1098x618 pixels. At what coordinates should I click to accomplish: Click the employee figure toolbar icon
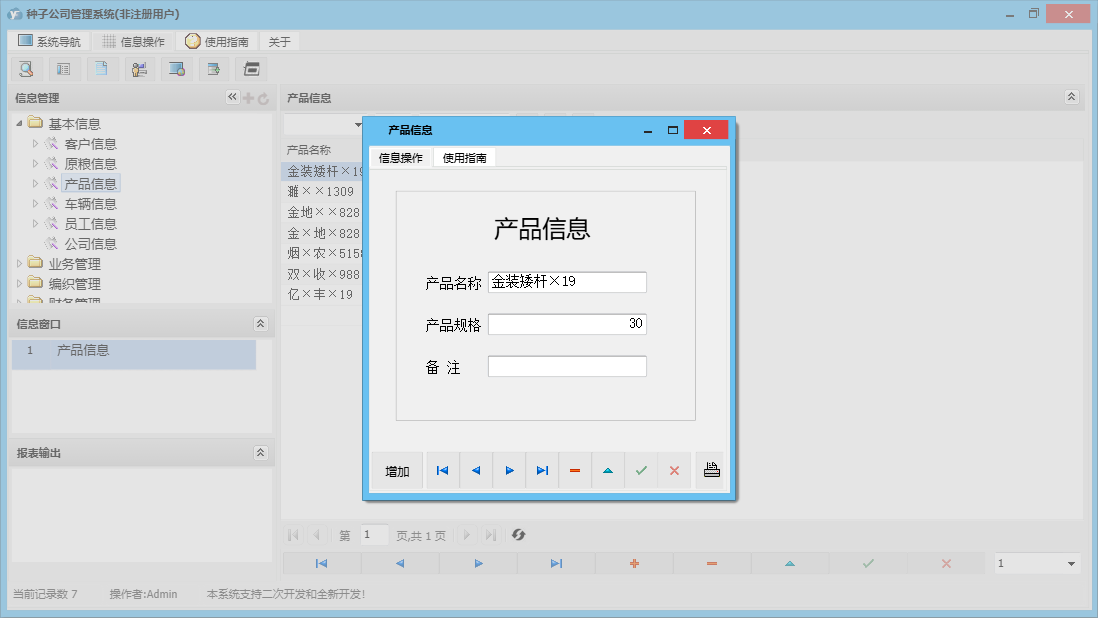click(139, 68)
